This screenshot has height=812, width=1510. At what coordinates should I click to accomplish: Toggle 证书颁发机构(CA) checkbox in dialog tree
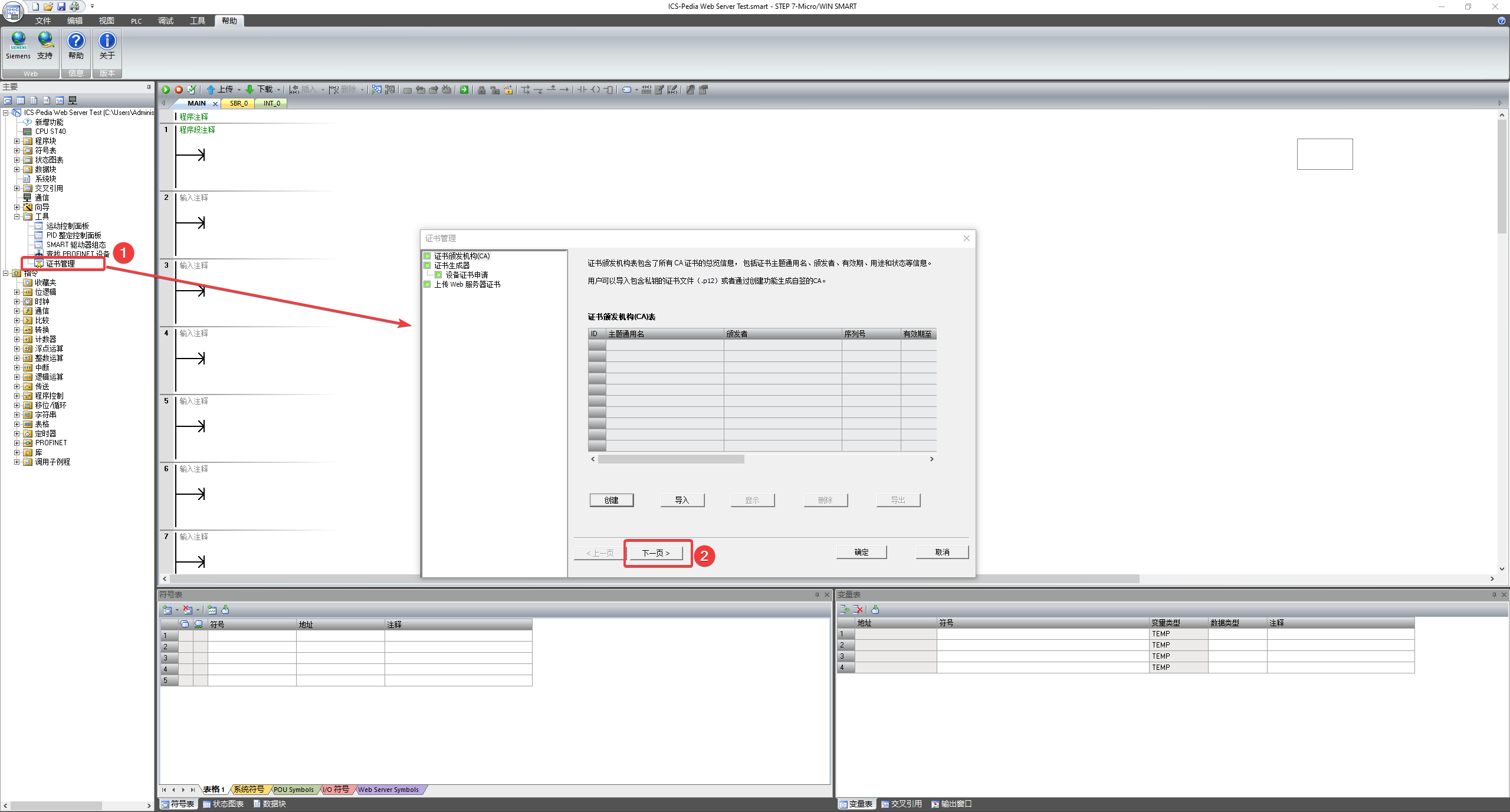pyautogui.click(x=427, y=256)
